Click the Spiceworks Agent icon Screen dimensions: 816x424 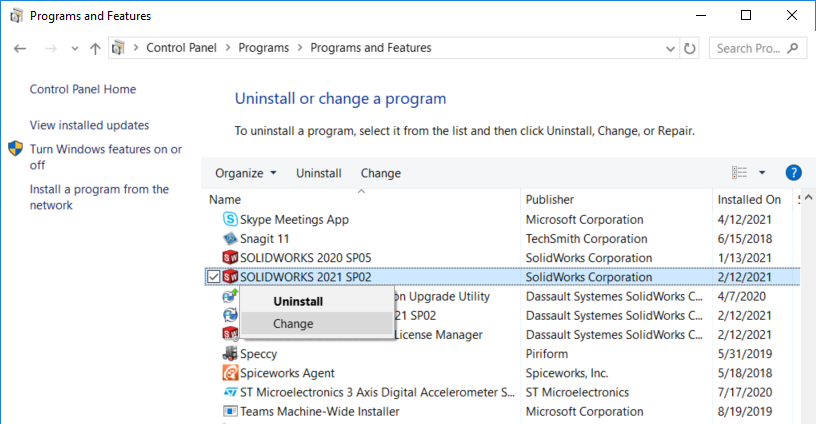230,372
